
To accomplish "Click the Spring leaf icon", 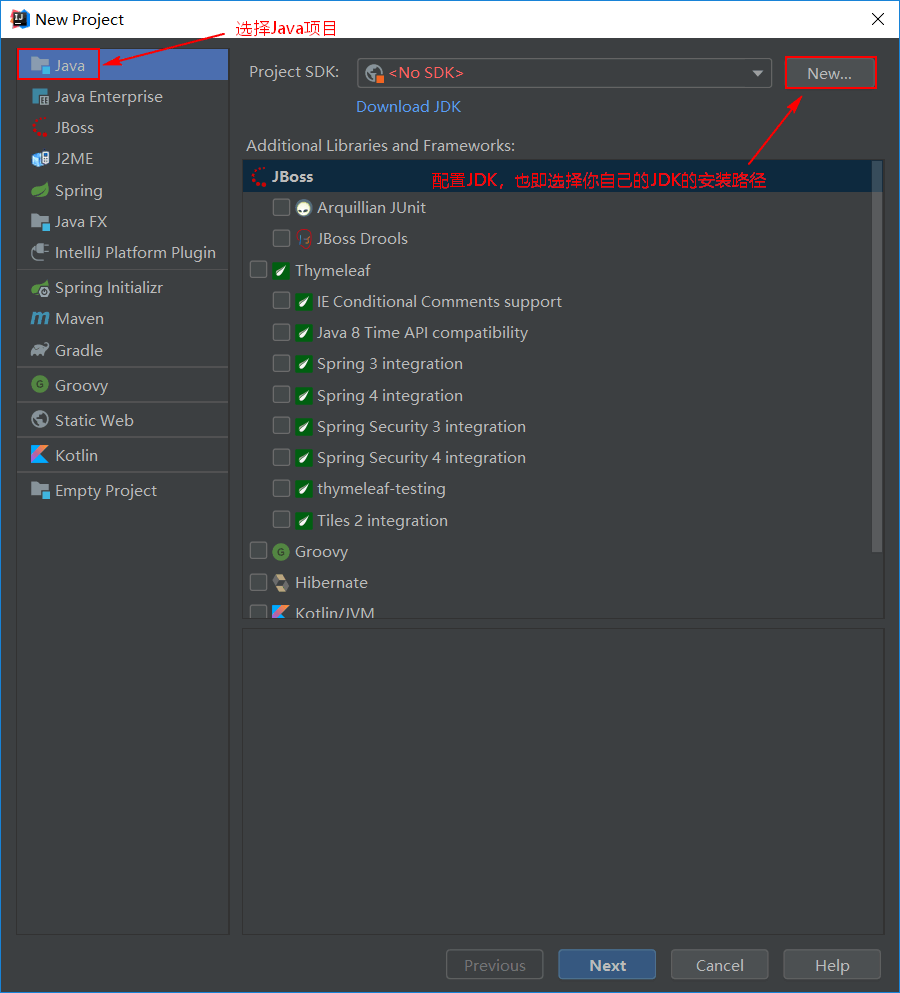I will pos(40,190).
